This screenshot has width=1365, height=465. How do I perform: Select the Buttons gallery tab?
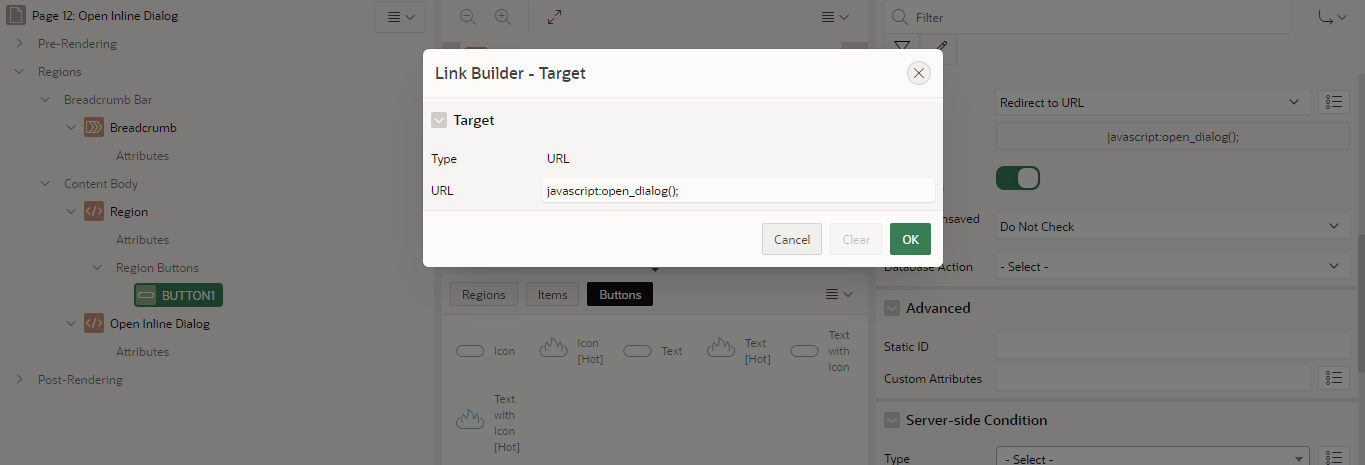(620, 294)
